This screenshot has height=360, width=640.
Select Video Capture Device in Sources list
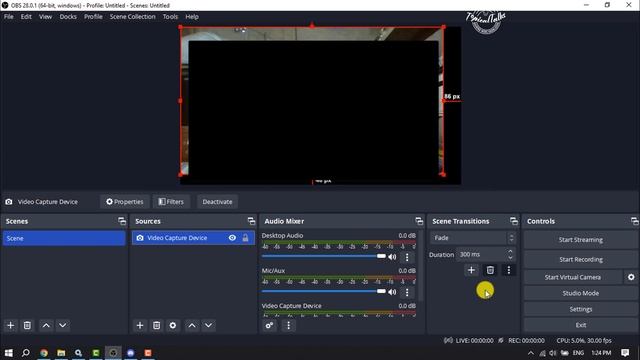click(x=193, y=238)
